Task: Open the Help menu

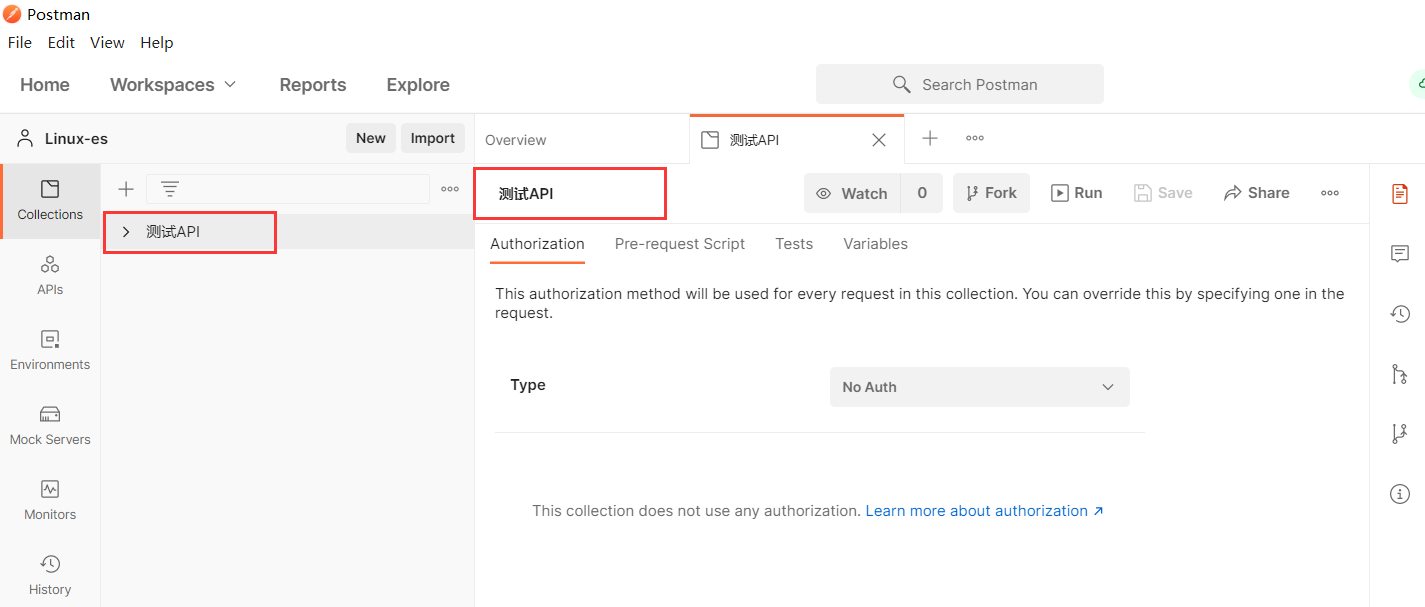Action: point(157,43)
